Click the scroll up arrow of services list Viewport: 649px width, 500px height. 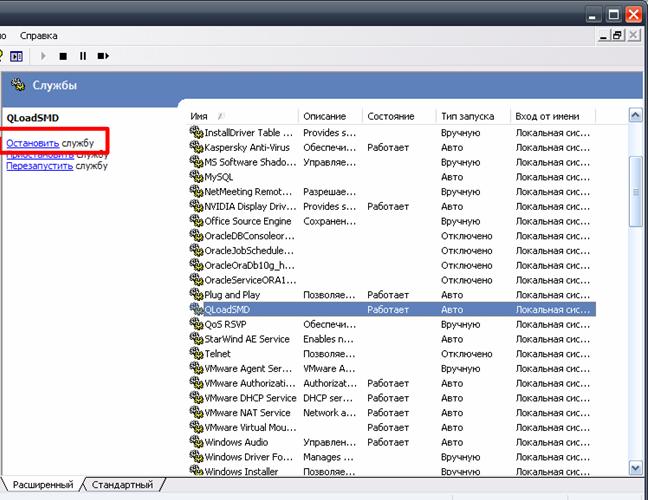coord(635,115)
